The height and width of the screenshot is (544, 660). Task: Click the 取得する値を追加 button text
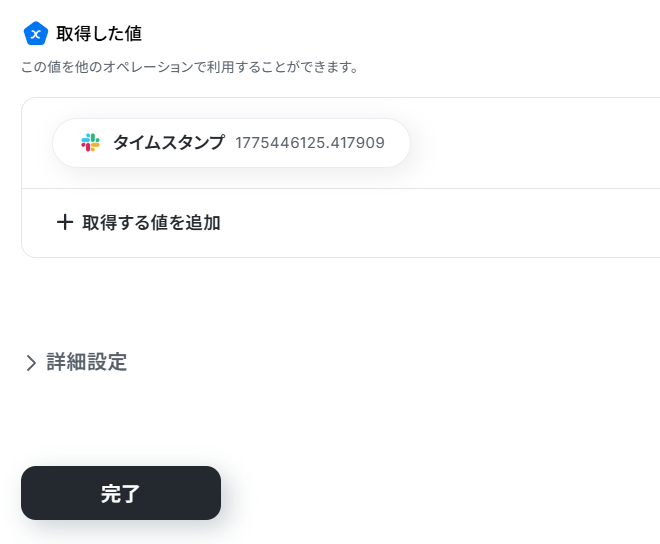click(x=151, y=223)
